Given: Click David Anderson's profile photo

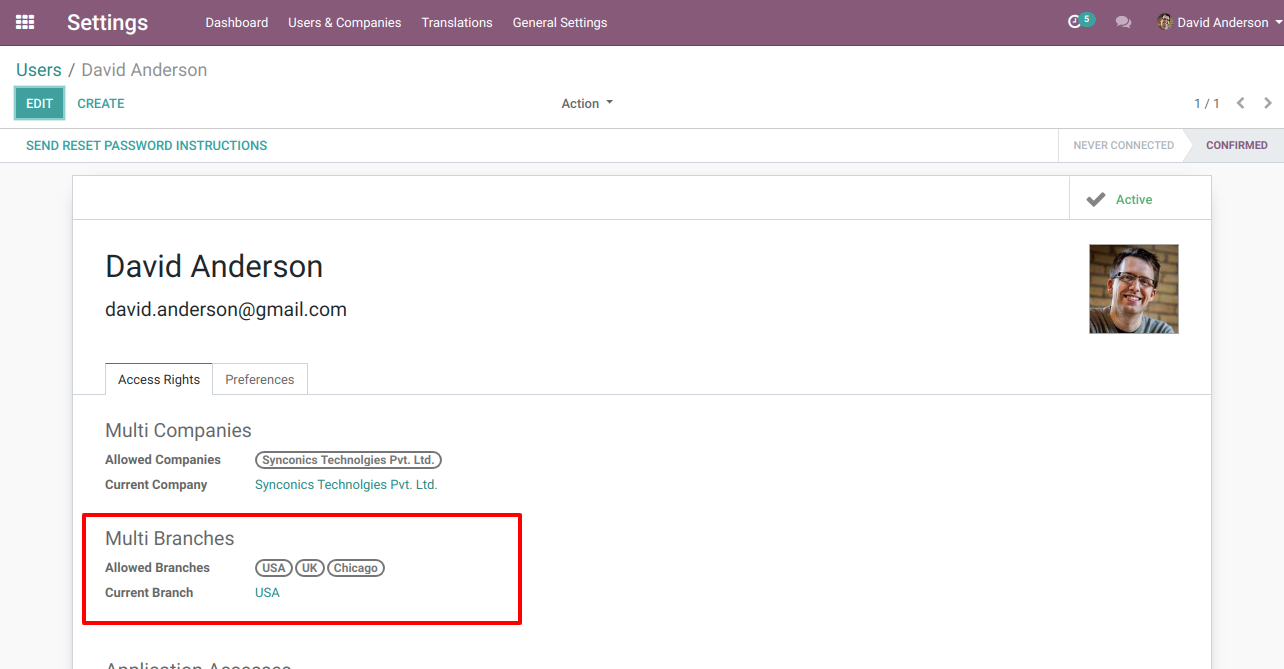Looking at the screenshot, I should (x=1133, y=289).
